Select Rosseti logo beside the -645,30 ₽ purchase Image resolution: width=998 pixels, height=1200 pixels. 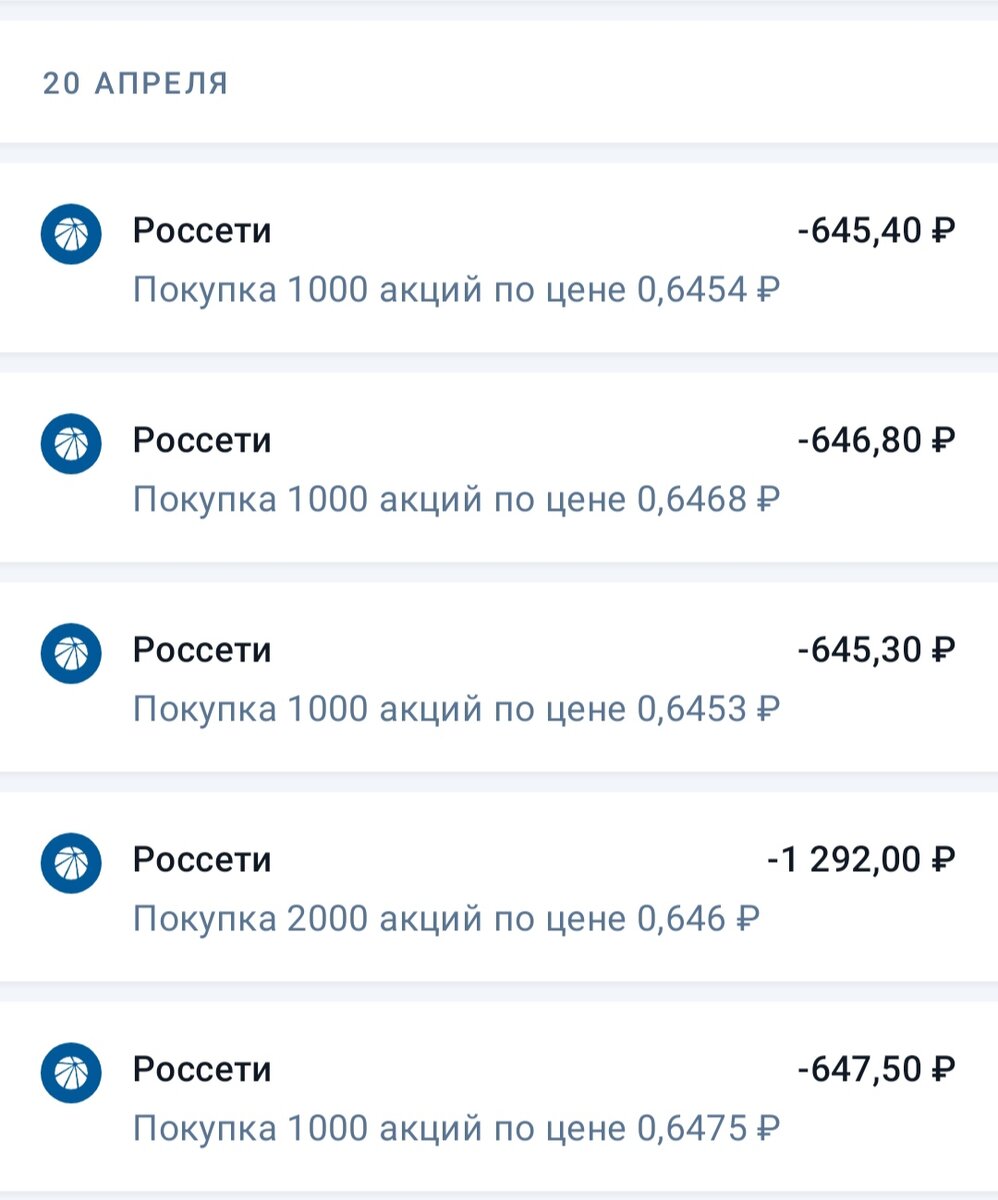(71, 654)
